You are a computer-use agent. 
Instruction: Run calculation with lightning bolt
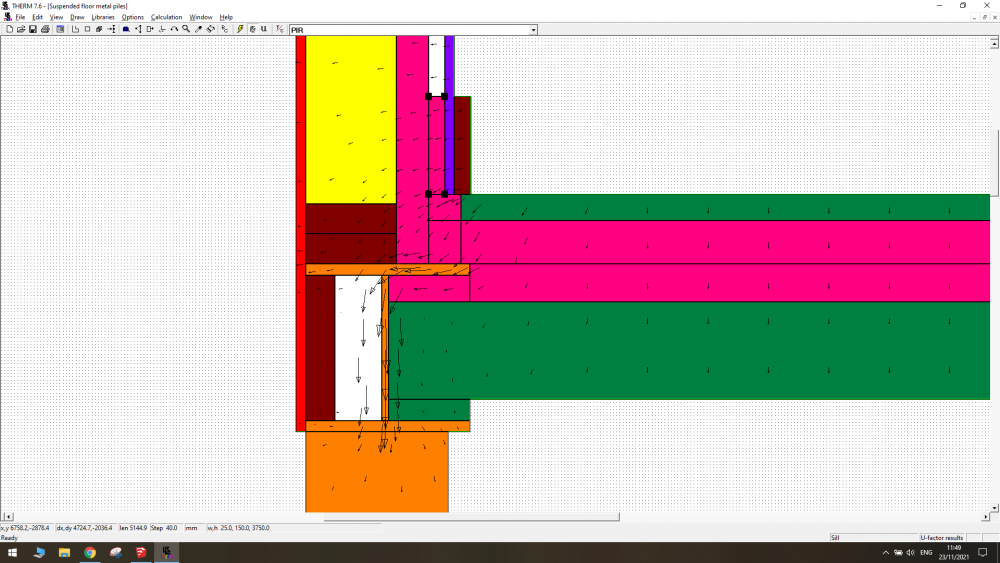[240, 29]
